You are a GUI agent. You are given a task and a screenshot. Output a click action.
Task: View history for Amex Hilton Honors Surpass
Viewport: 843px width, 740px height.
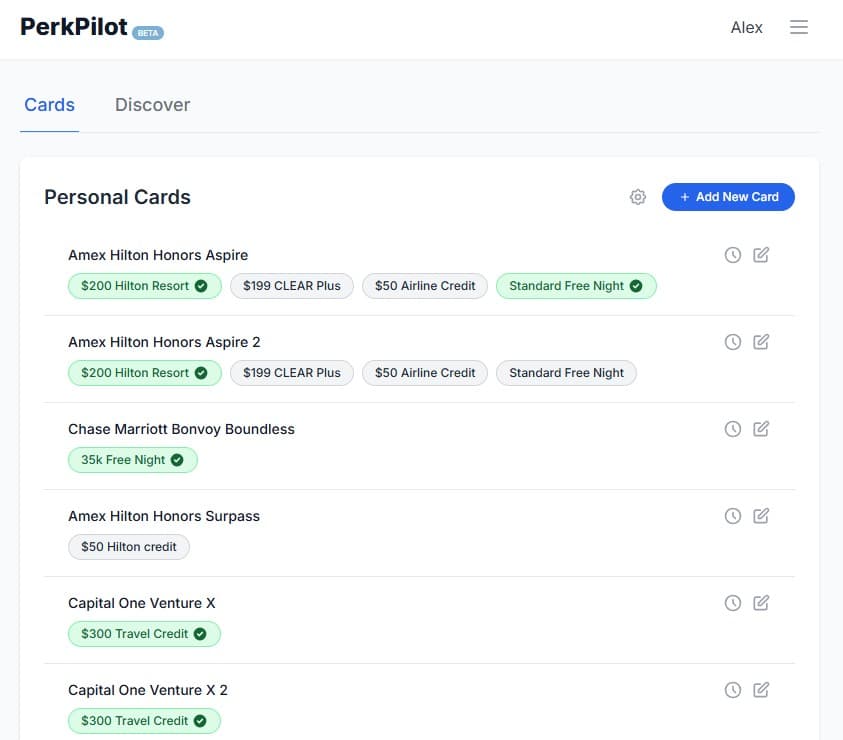coord(733,515)
